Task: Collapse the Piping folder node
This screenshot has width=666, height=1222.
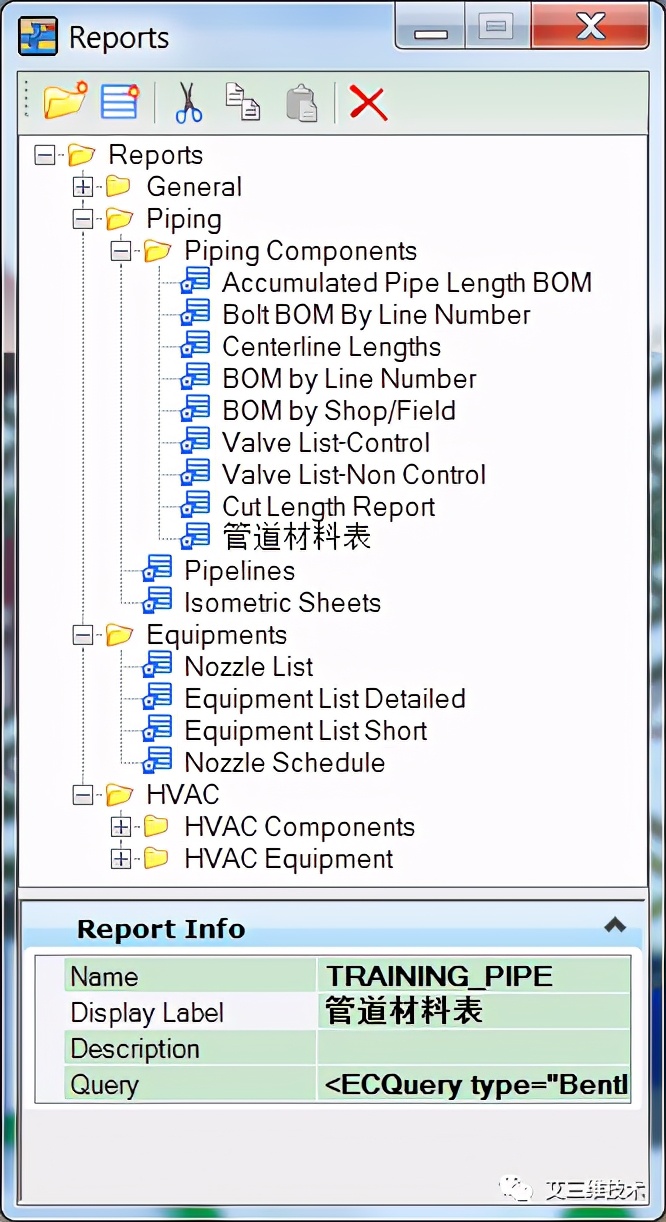Action: click(x=83, y=219)
